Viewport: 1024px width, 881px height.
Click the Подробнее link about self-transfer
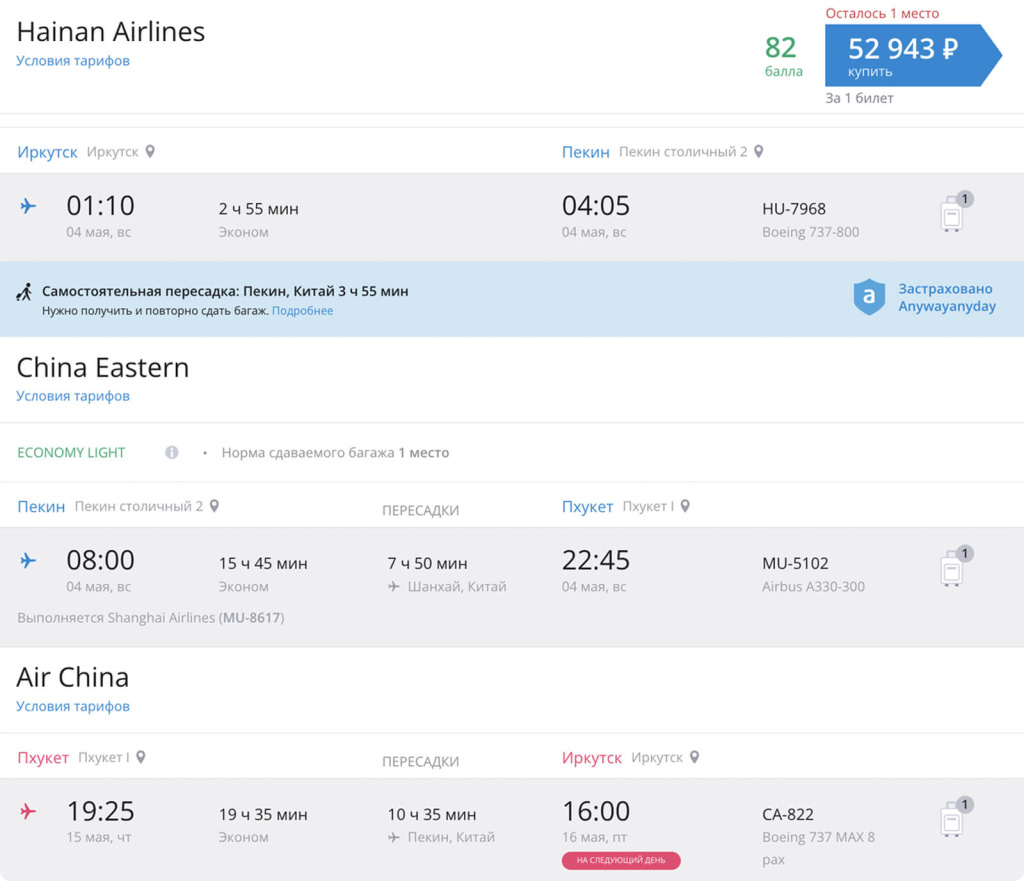coord(302,311)
